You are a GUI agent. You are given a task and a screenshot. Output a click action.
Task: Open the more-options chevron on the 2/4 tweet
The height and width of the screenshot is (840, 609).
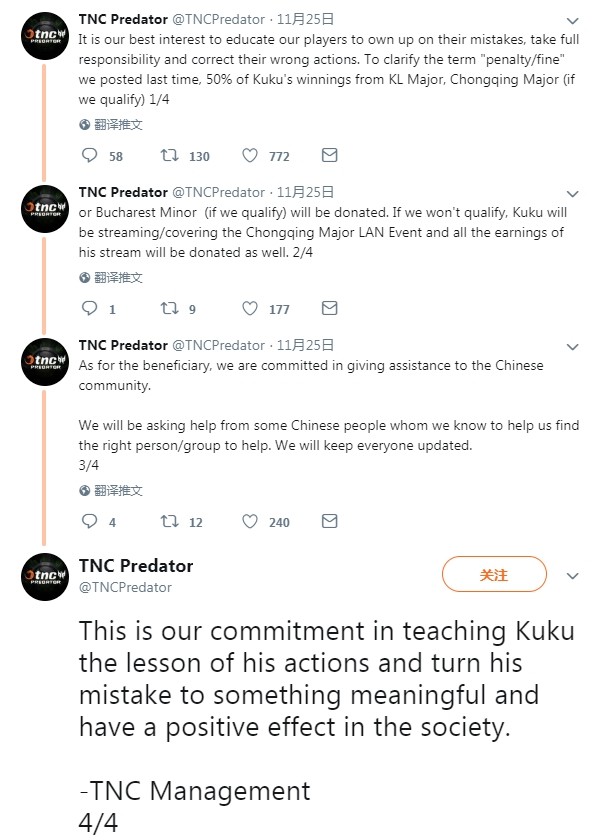click(572, 193)
